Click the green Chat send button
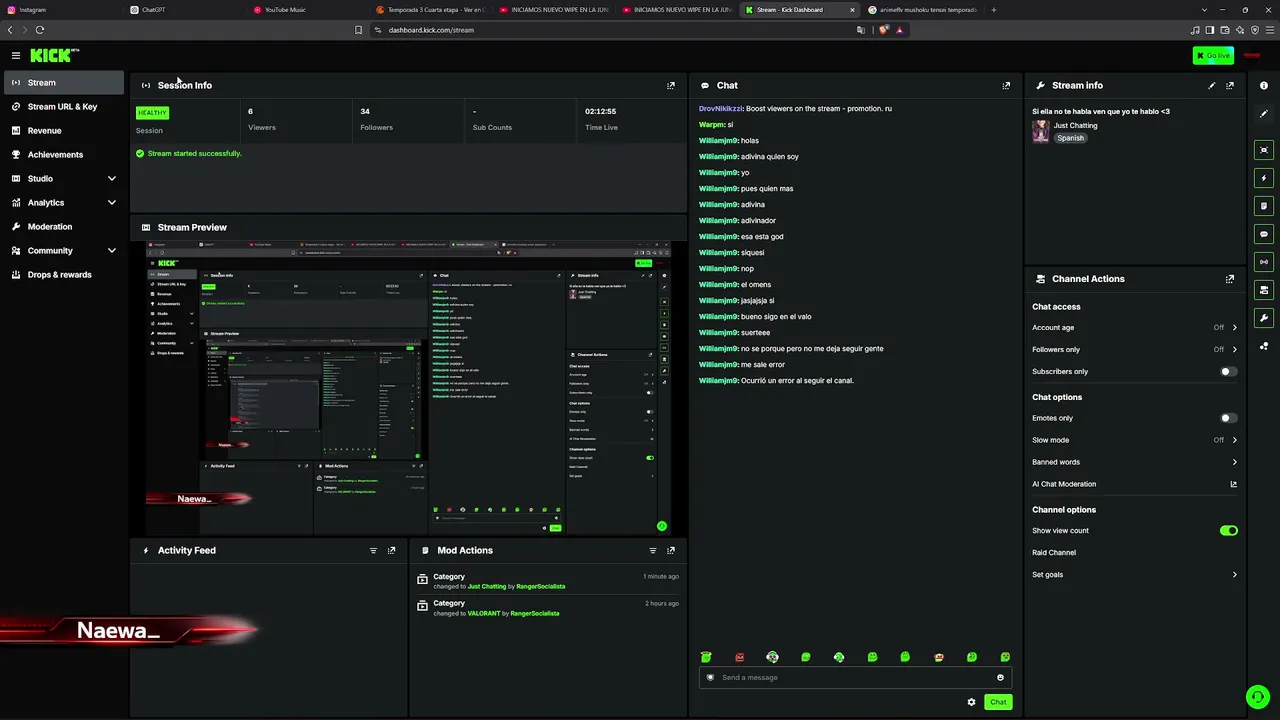This screenshot has width=1280, height=720. coord(998,702)
